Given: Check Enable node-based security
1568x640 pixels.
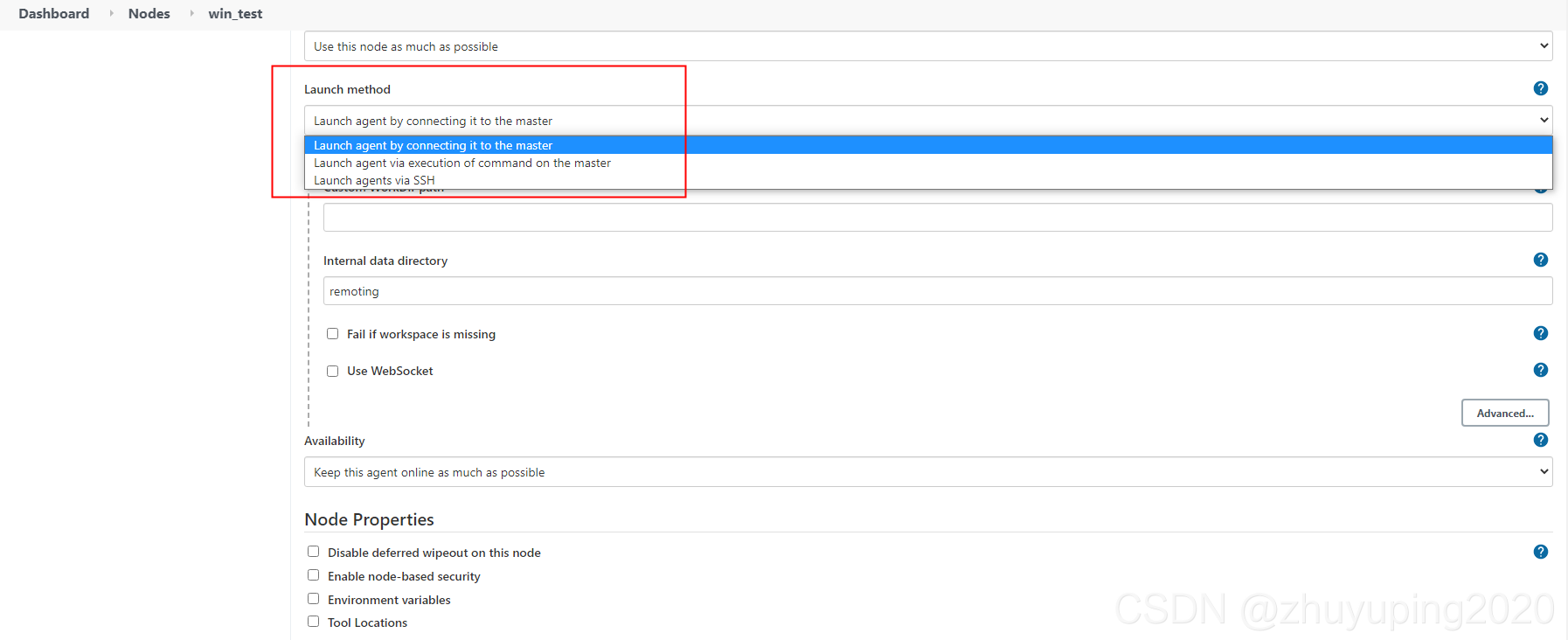Looking at the screenshot, I should [x=313, y=575].
